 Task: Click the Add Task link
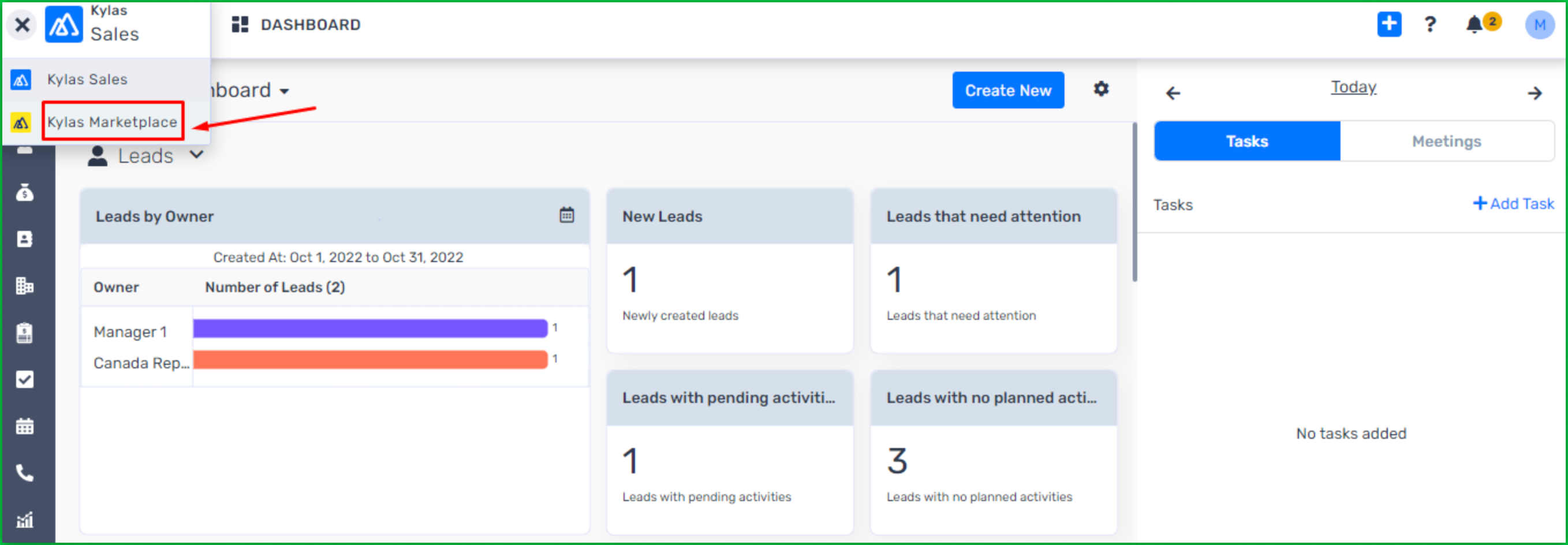[x=1513, y=203]
